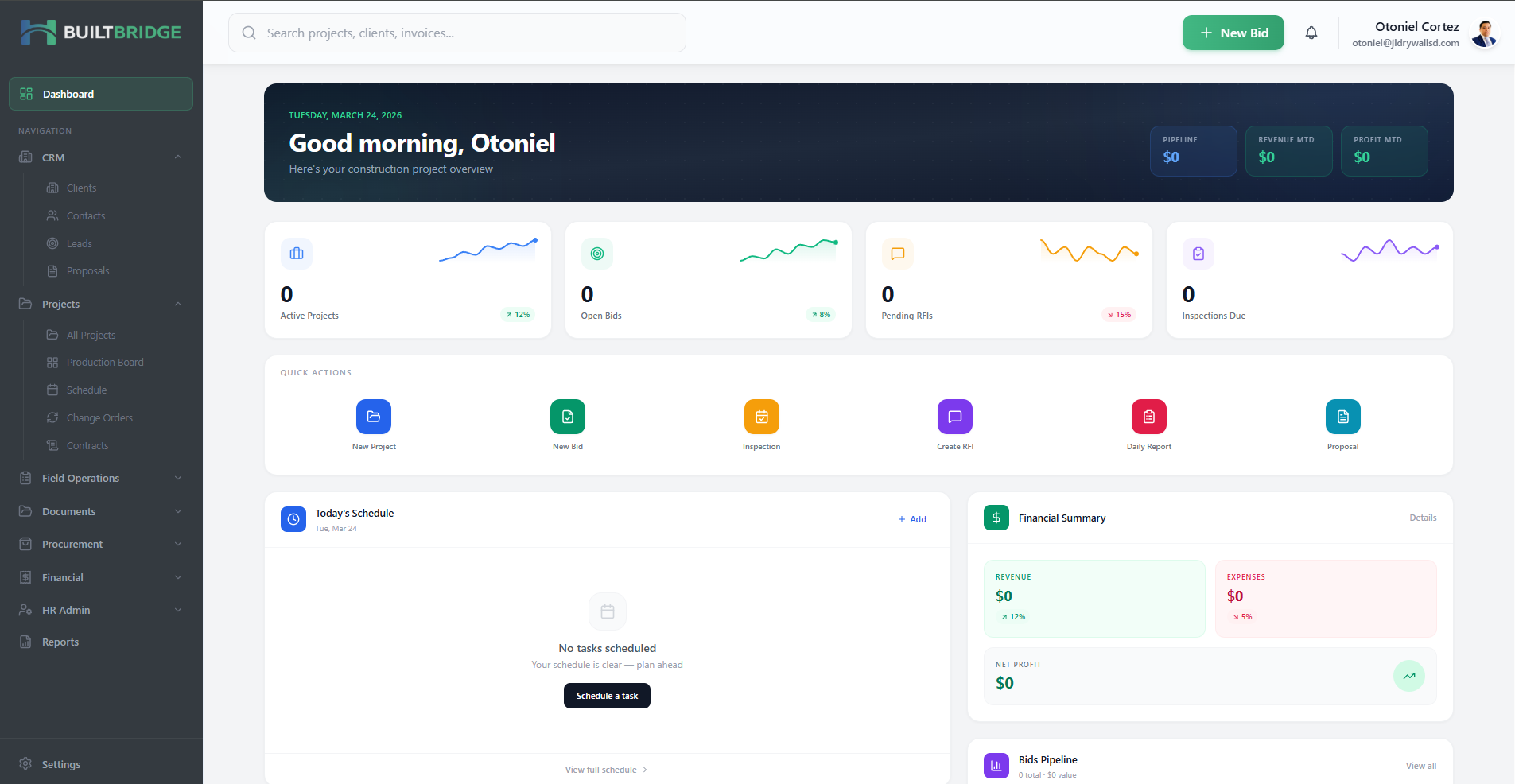The height and width of the screenshot is (784, 1515).
Task: Click the notification bell icon
Action: [x=1311, y=33]
